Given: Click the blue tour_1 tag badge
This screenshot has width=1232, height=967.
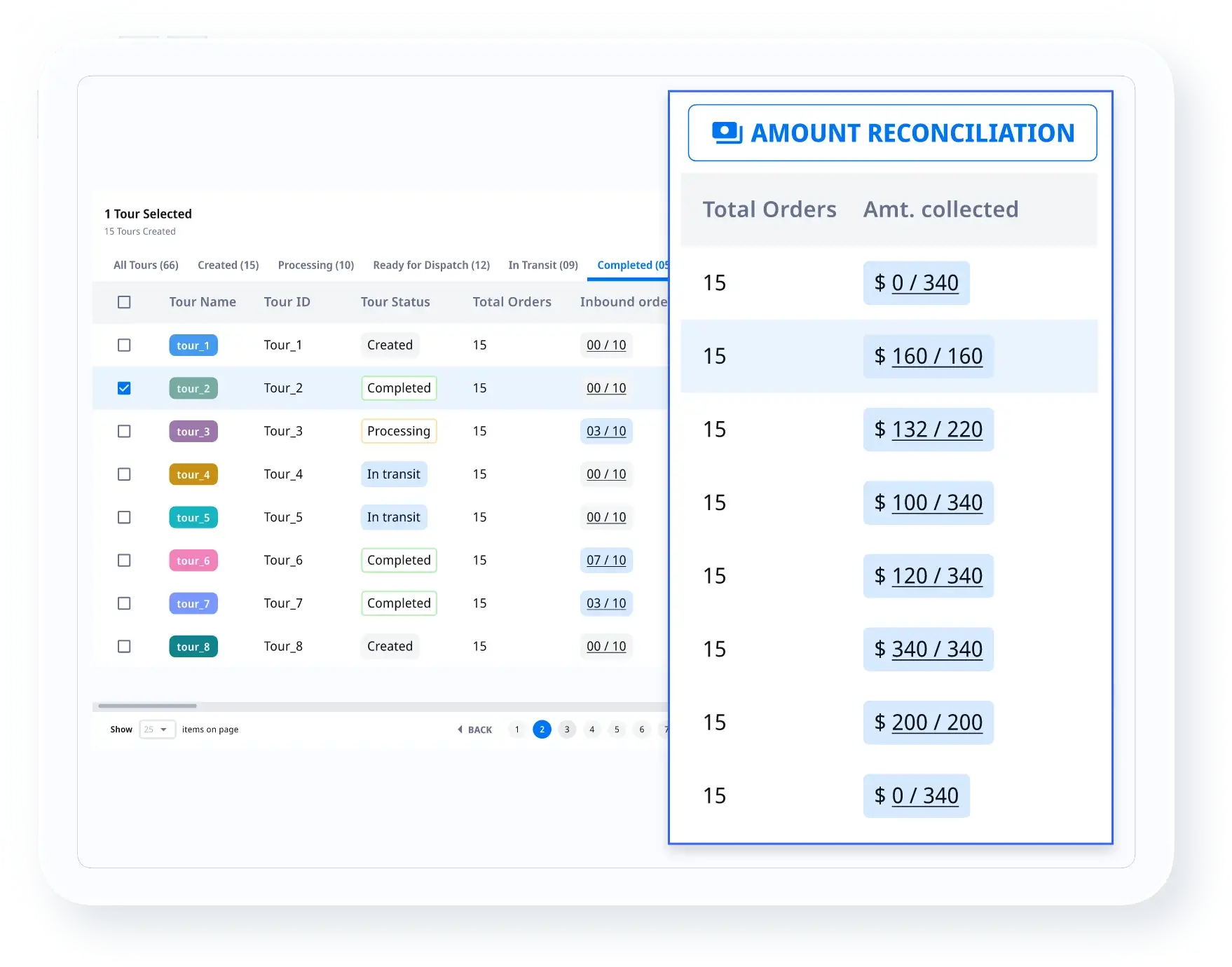Looking at the screenshot, I should [193, 345].
